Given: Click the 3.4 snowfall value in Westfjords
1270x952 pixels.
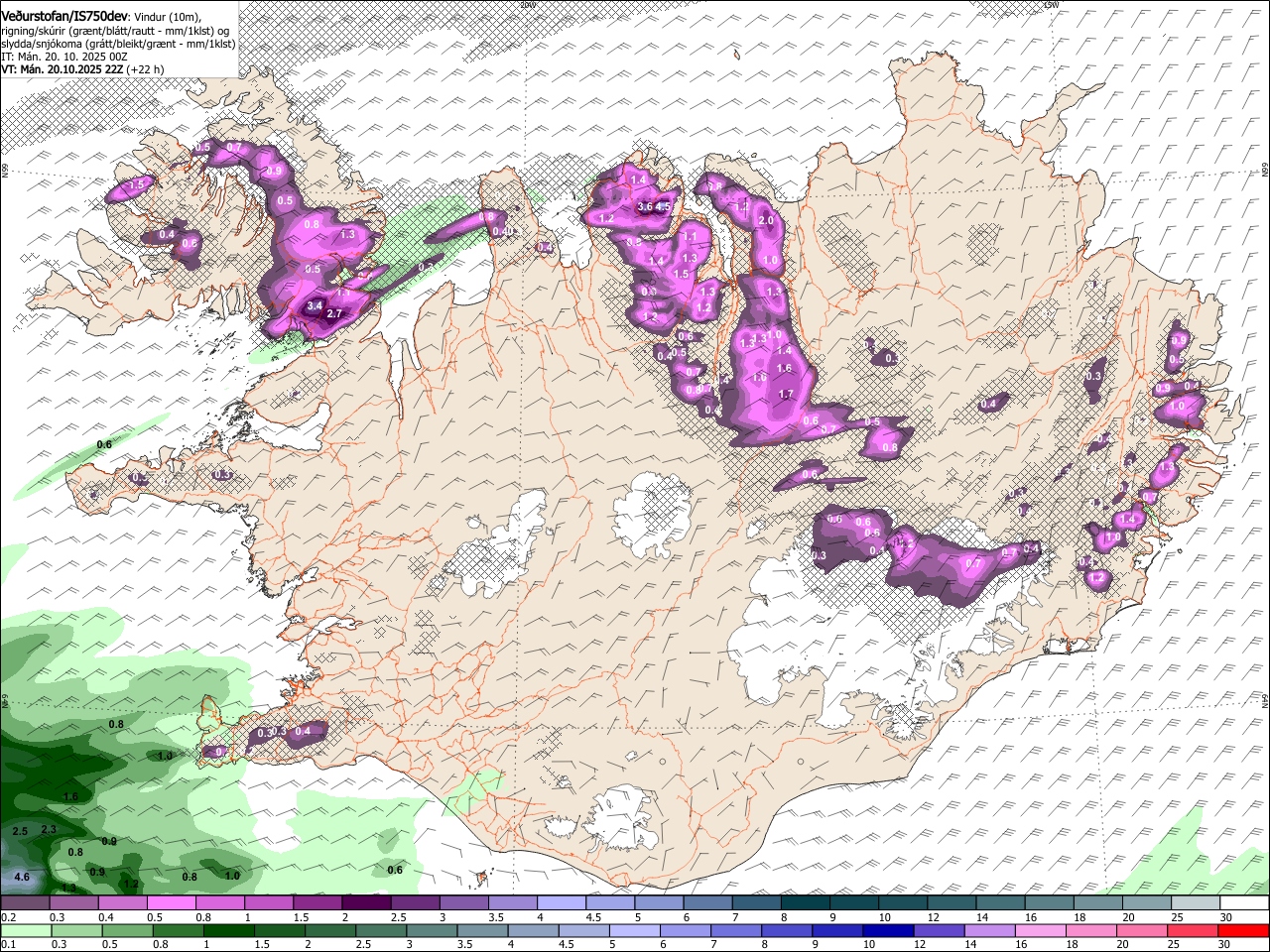Looking at the screenshot, I should coord(315,306).
